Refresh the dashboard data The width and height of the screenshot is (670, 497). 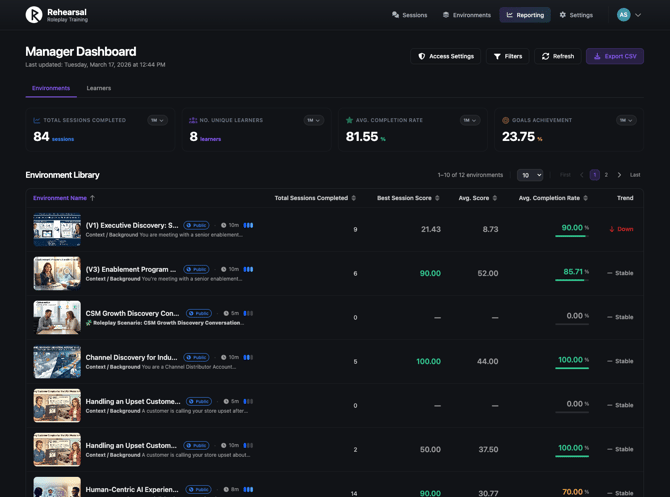(558, 56)
